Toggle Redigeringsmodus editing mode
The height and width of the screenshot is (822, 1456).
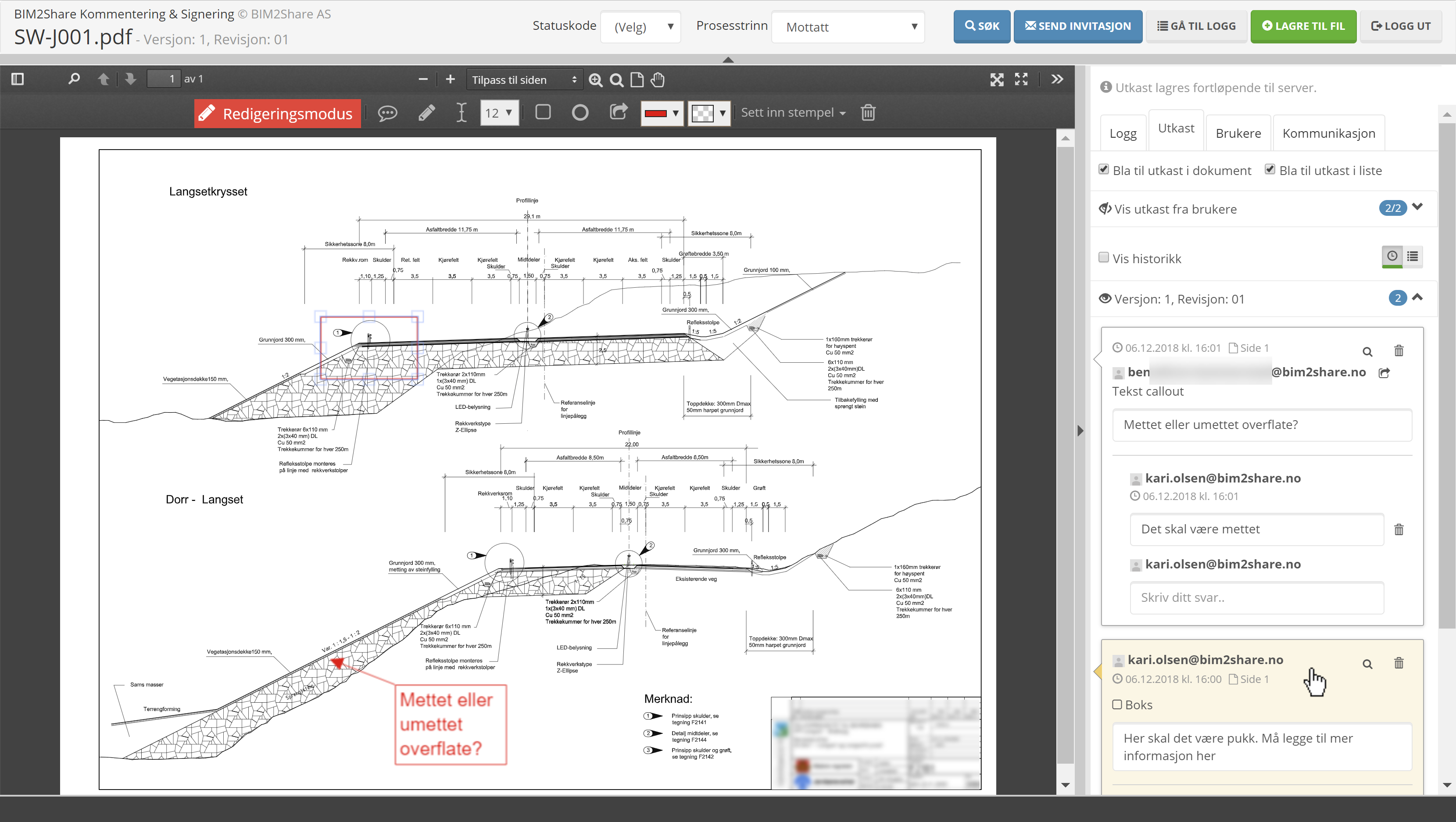click(278, 113)
